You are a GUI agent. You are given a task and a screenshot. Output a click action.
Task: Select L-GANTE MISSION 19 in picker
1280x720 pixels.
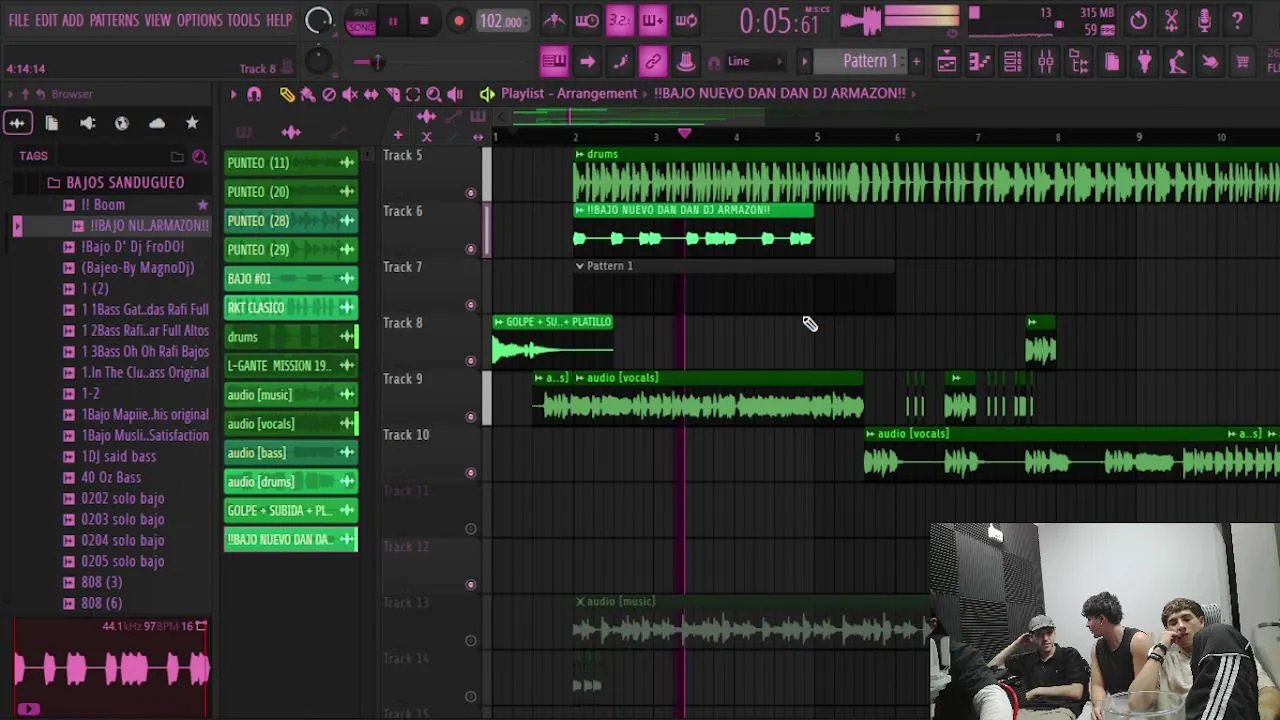[291, 366]
